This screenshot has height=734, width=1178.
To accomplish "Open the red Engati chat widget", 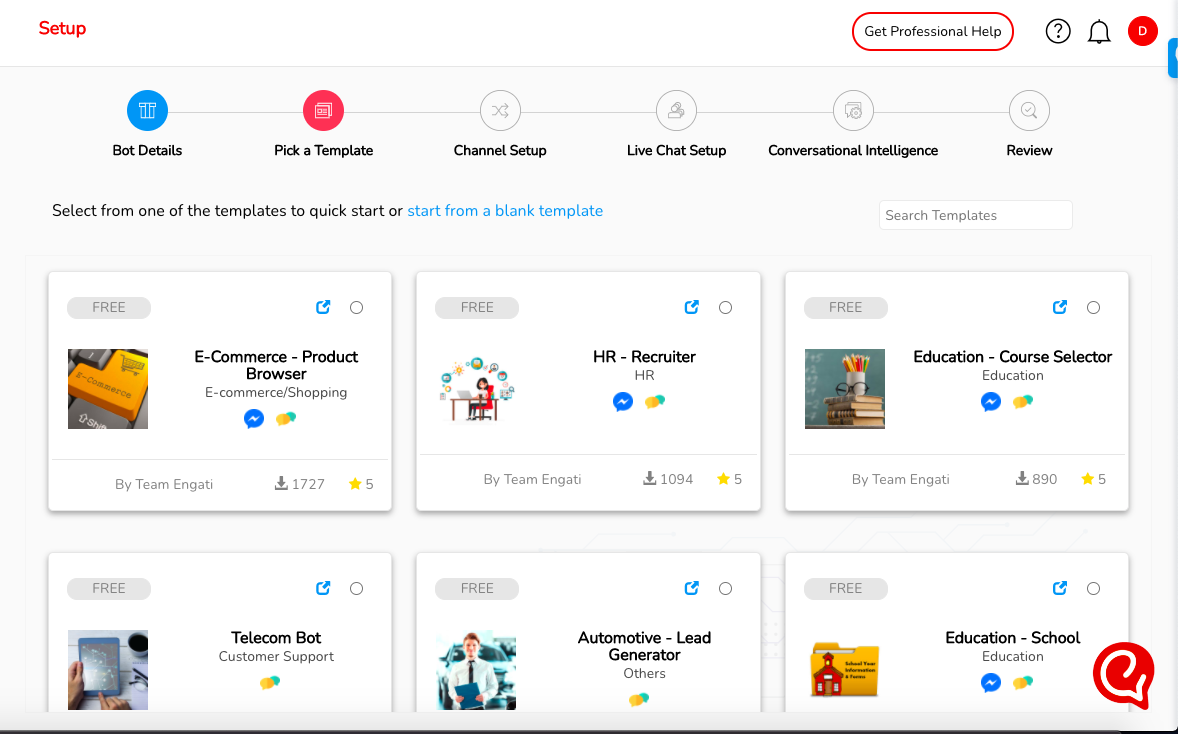I will pyautogui.click(x=1124, y=676).
